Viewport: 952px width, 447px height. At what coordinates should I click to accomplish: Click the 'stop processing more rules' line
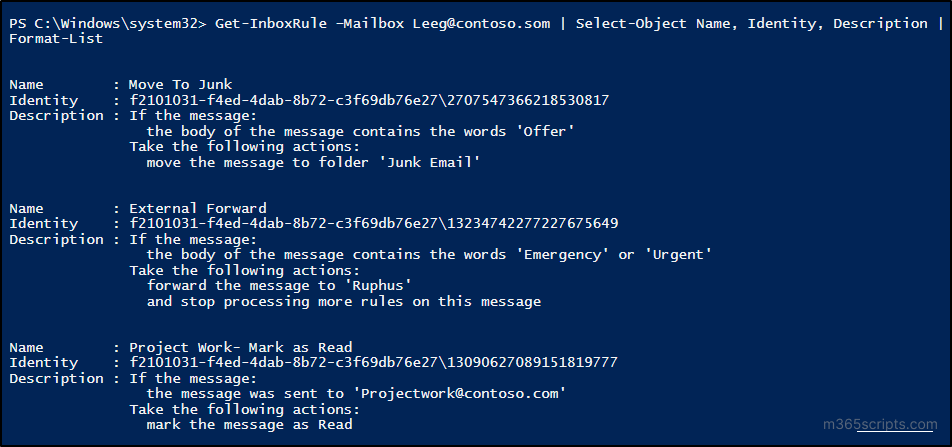[x=343, y=301]
